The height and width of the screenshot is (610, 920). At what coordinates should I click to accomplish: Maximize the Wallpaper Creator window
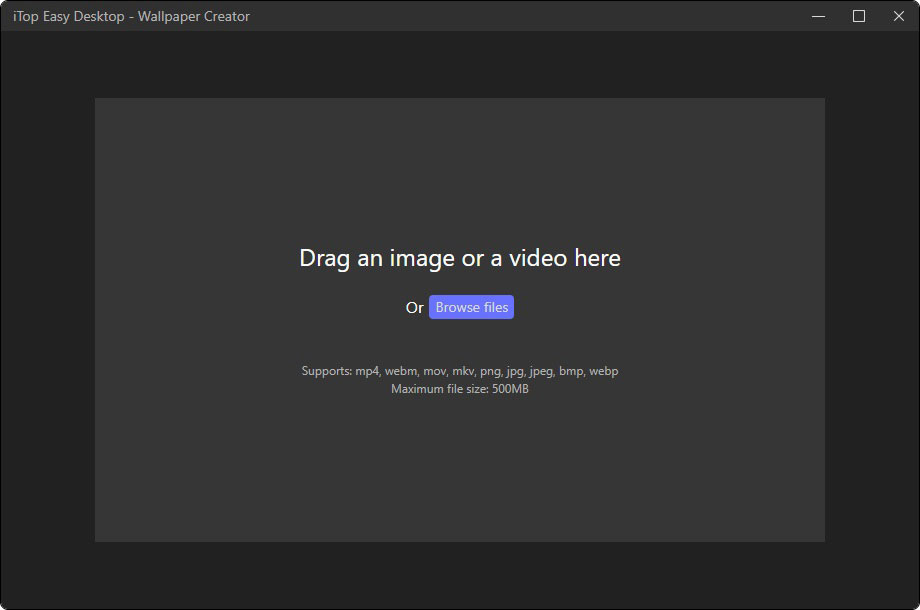tap(858, 16)
